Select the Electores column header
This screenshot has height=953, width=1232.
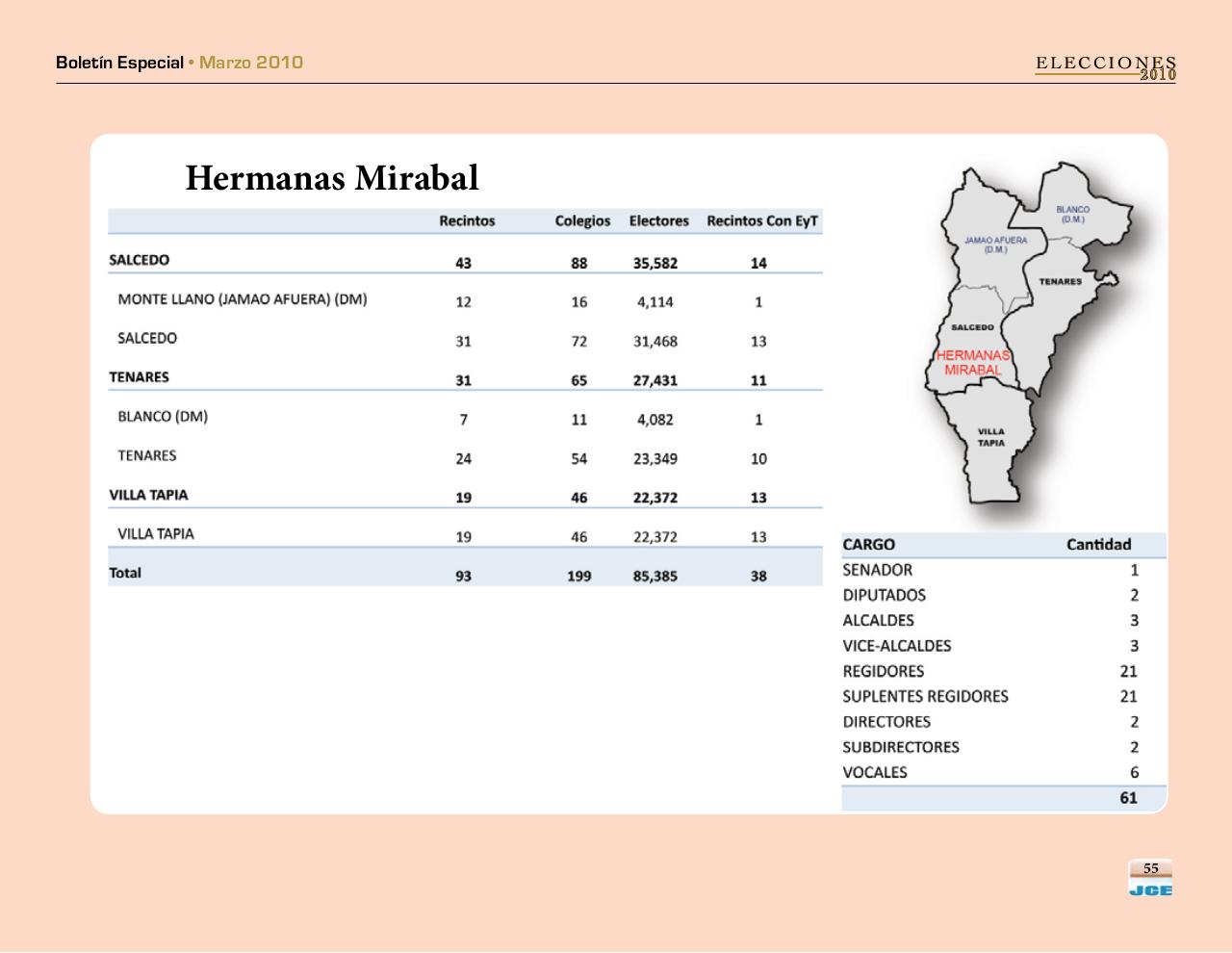pos(658,221)
